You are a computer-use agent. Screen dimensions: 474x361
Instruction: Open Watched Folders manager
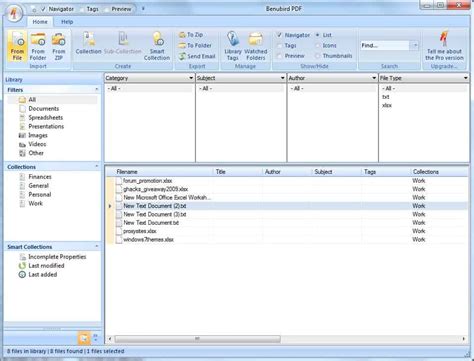point(256,46)
